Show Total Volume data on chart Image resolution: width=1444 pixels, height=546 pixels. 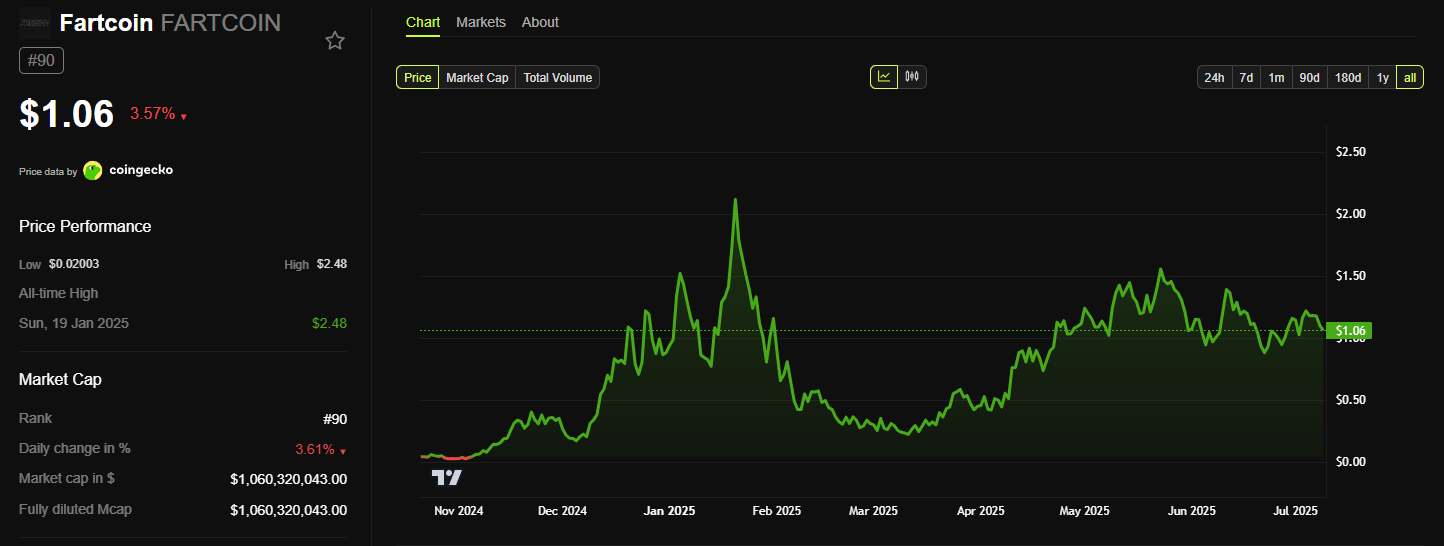[x=557, y=77]
